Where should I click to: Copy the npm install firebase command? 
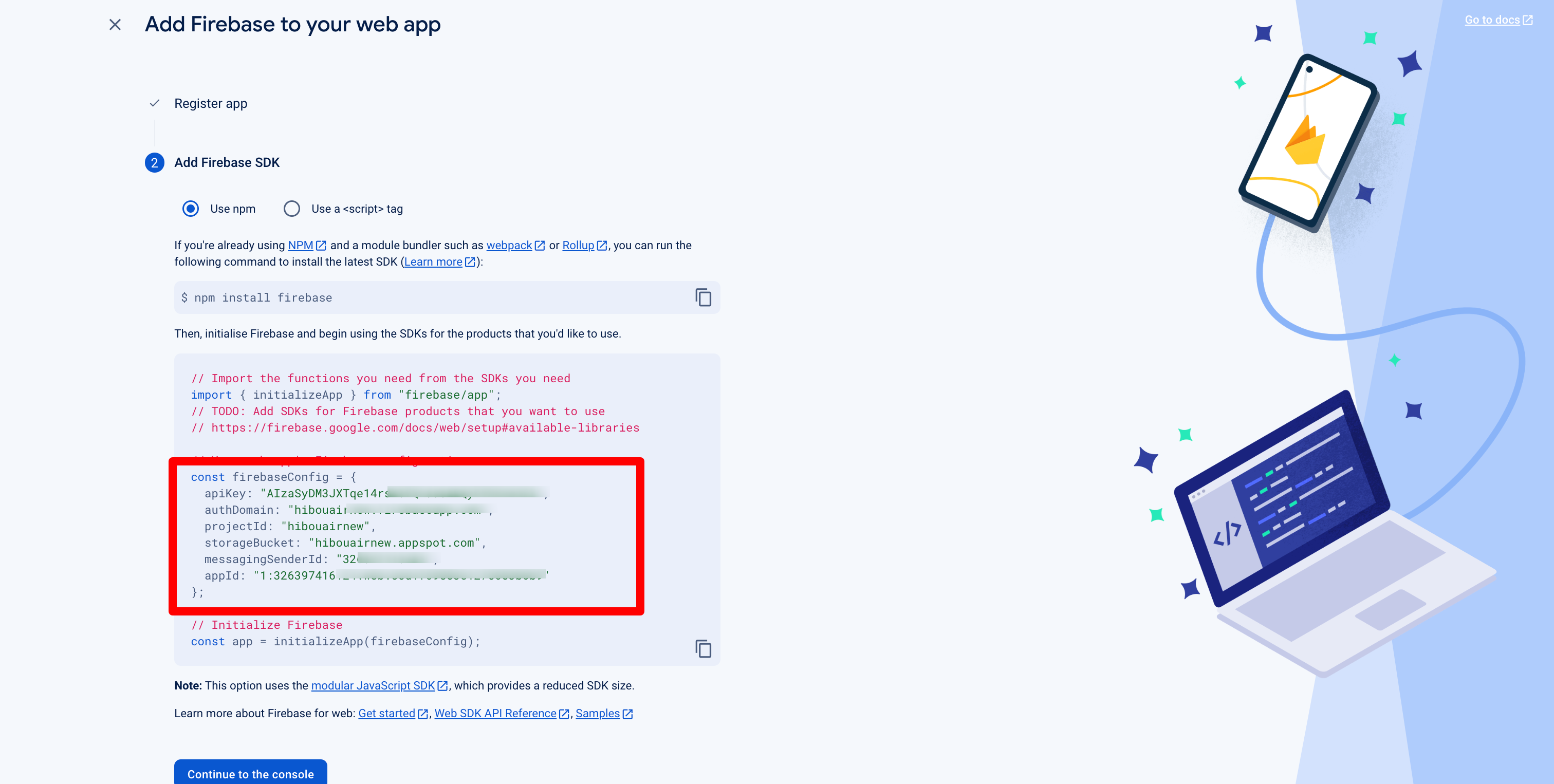(x=703, y=297)
